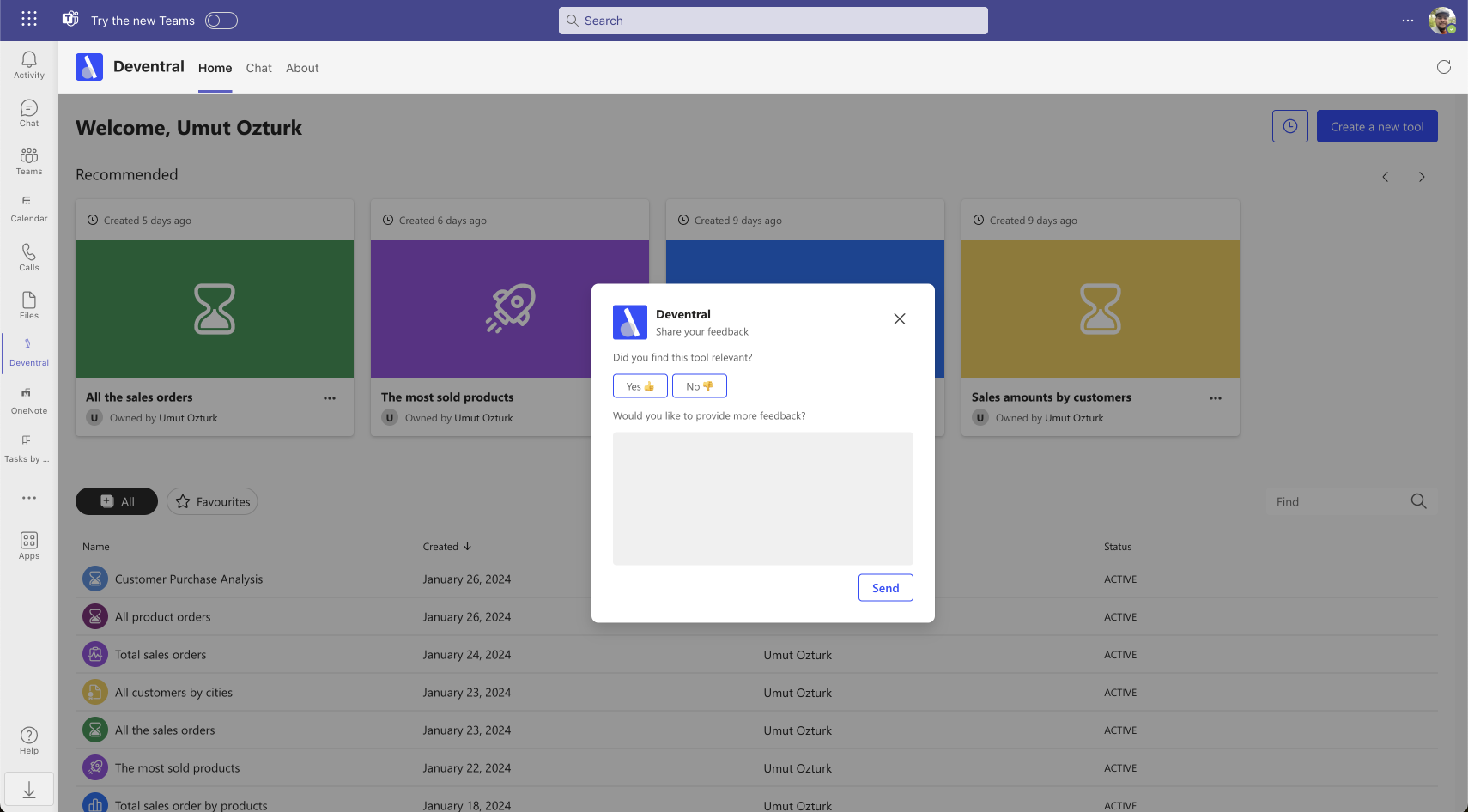Switch to the About tab

pyautogui.click(x=302, y=68)
